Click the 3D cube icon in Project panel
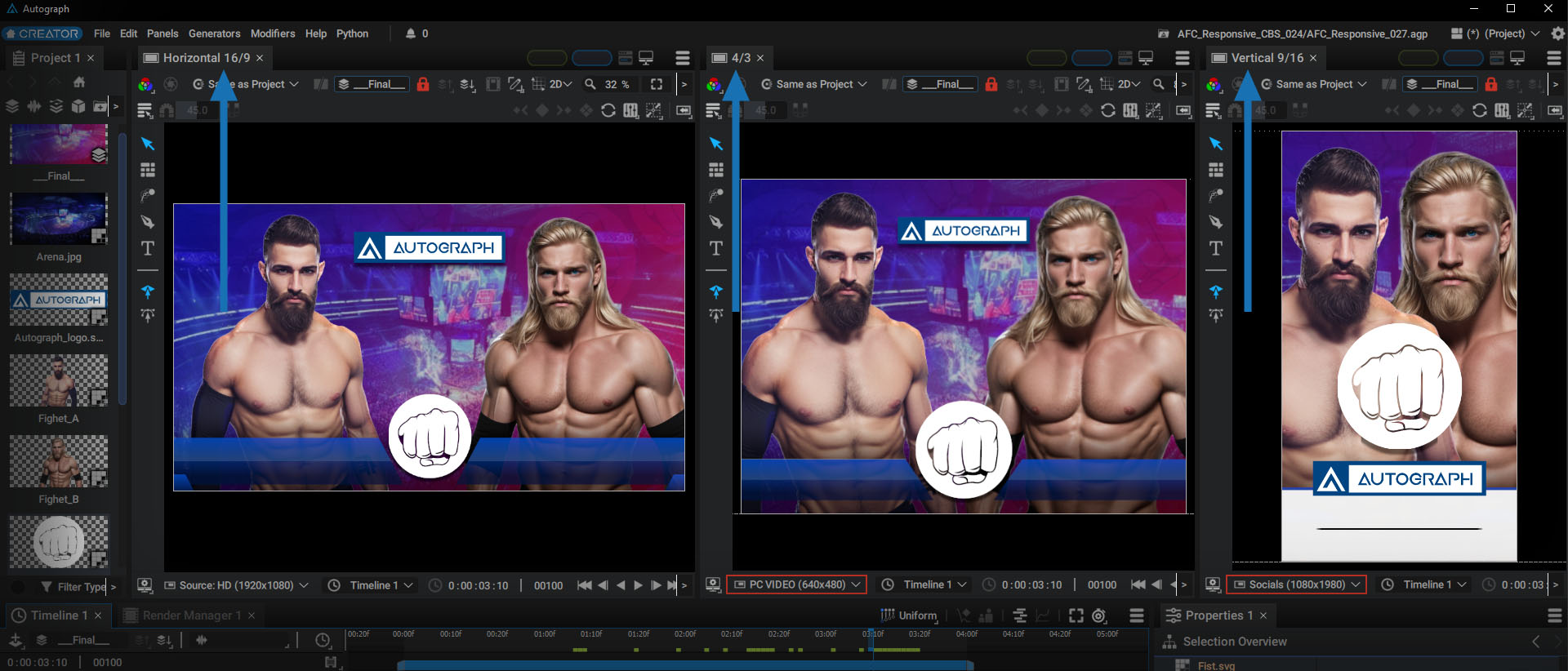 [x=78, y=106]
